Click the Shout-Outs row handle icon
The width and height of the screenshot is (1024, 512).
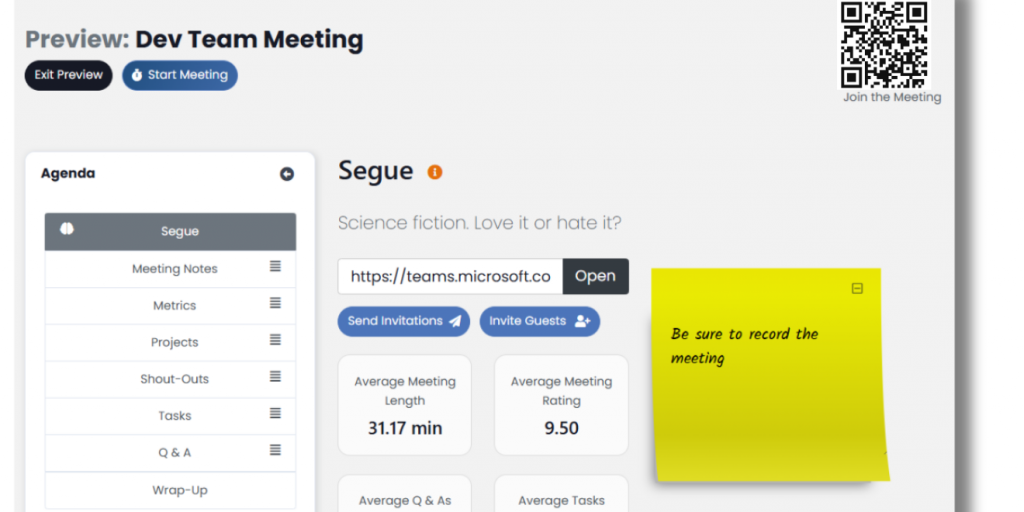pyautogui.click(x=275, y=377)
